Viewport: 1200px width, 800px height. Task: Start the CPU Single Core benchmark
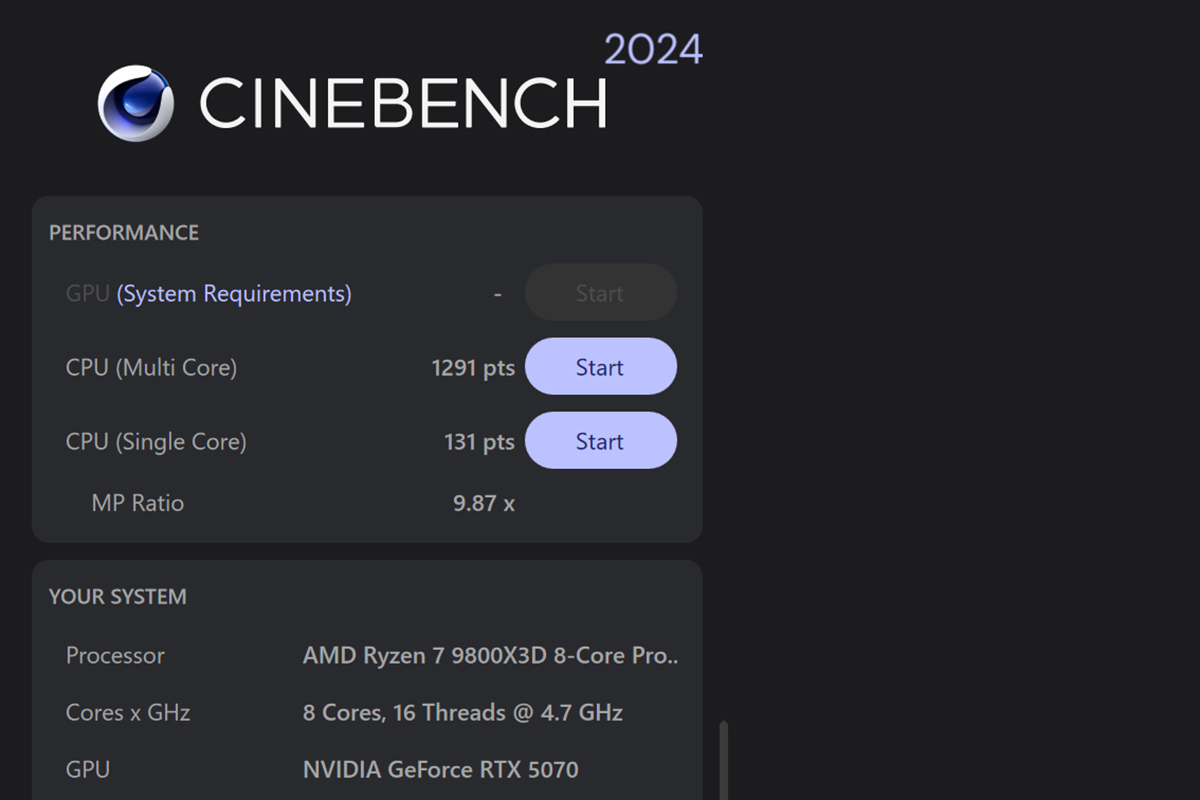tap(600, 441)
